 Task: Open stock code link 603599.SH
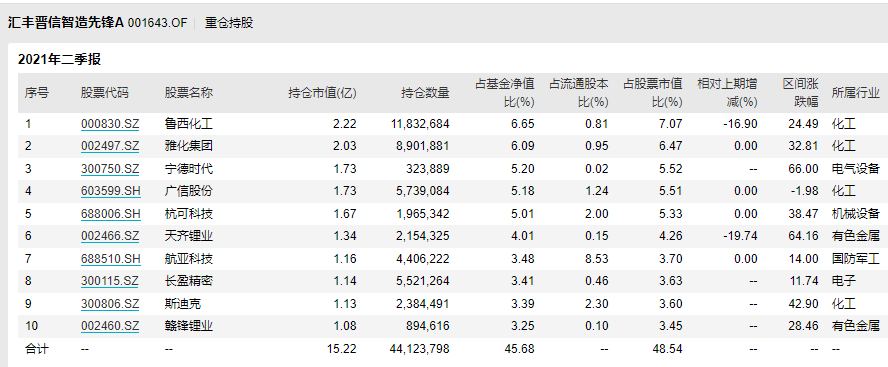(110, 191)
